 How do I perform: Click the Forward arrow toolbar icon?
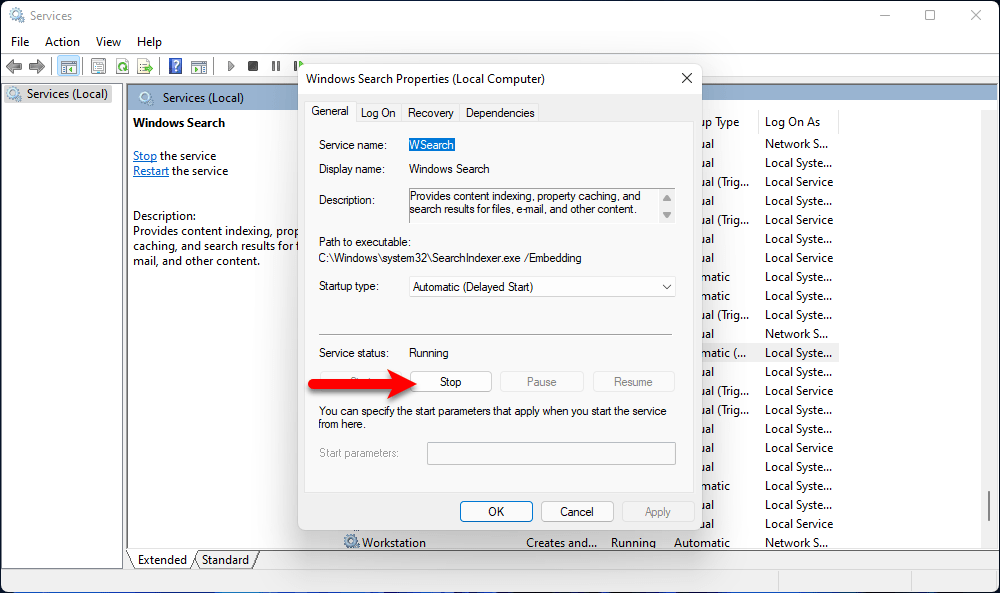coord(37,66)
